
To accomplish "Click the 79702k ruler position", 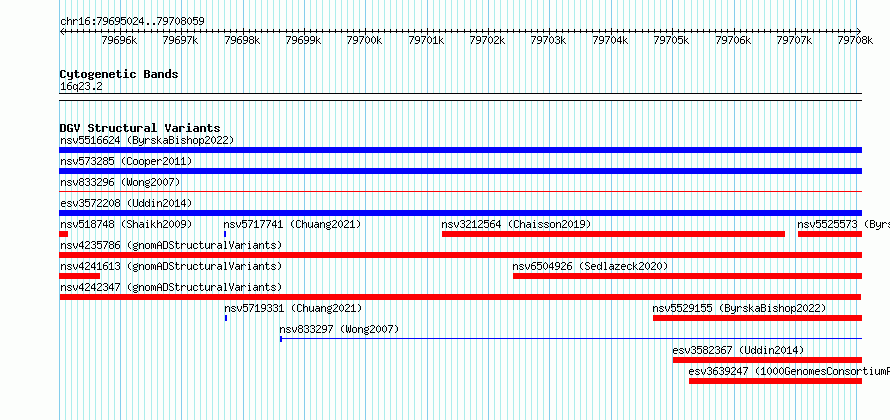I will 487,40.
